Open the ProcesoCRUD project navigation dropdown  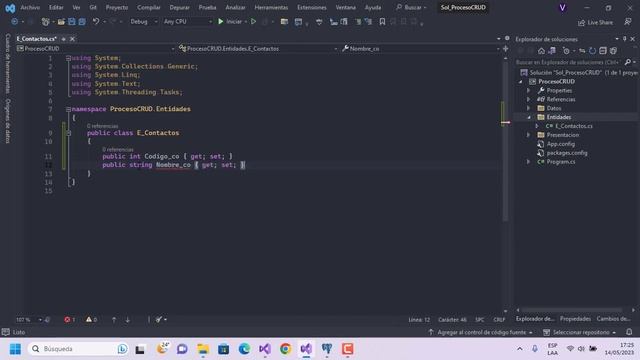click(x=96, y=49)
